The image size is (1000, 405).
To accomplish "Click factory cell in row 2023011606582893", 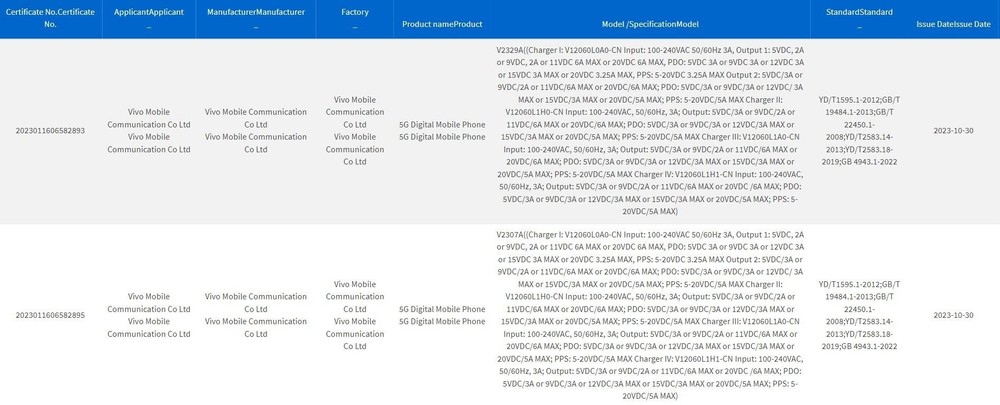I will point(355,131).
